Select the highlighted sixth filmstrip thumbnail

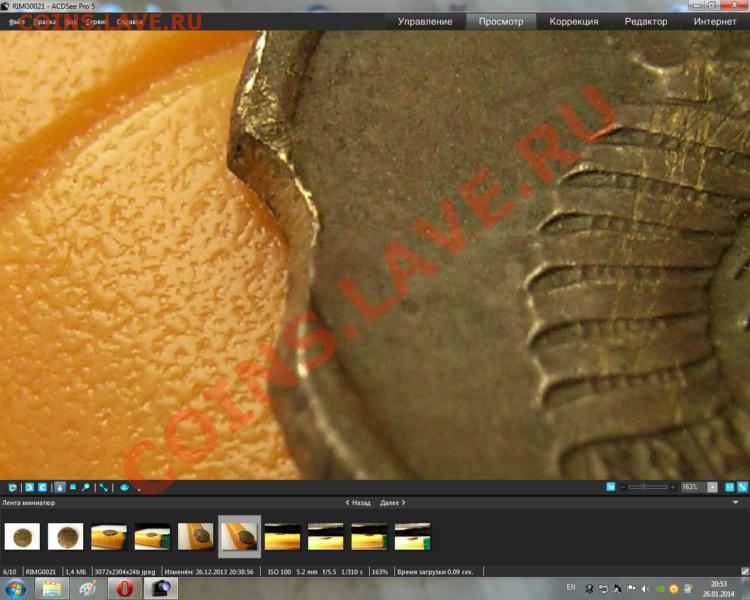[240, 536]
